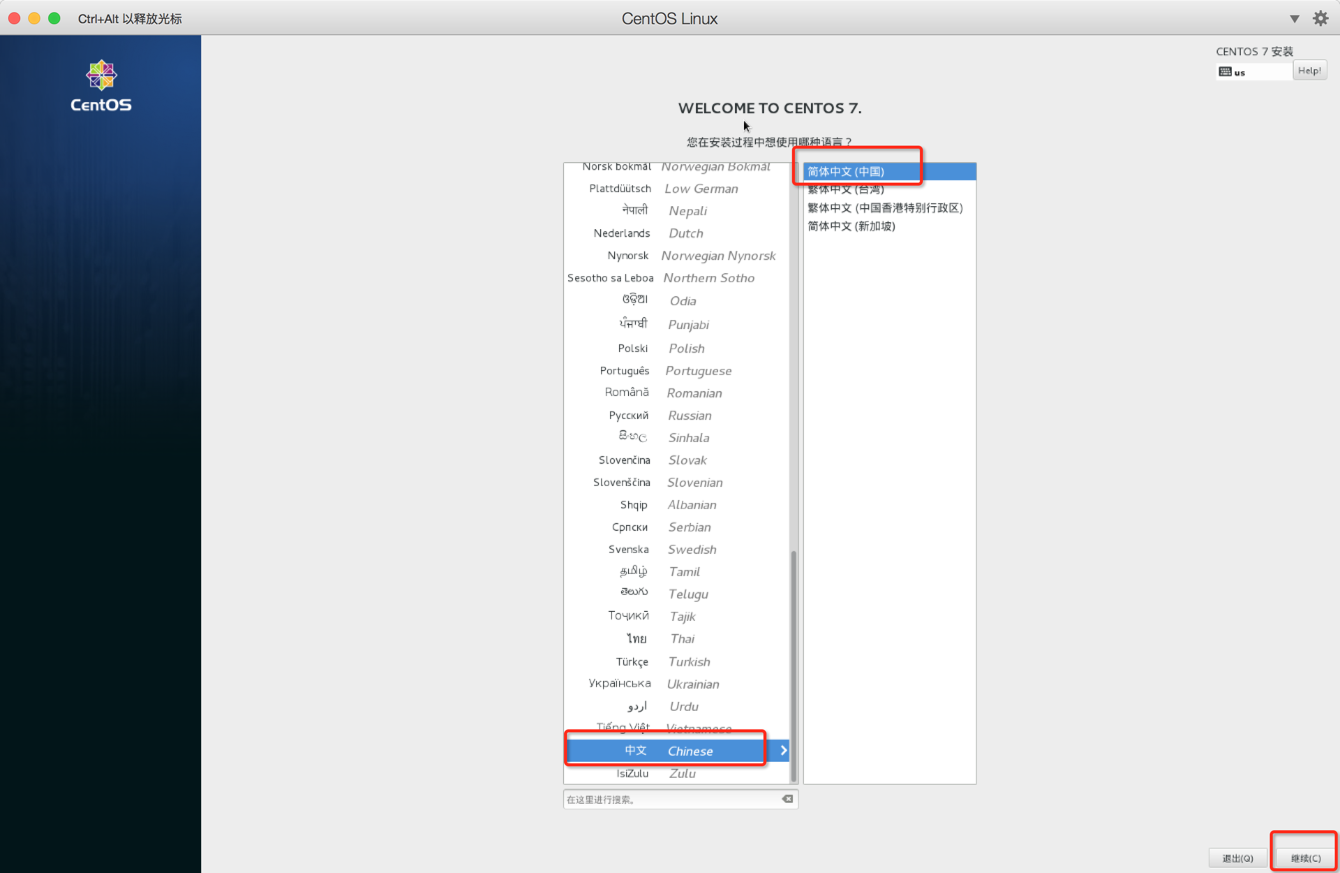Select 简体中文 (中国) locale
This screenshot has width=1340, height=873.
(889, 172)
